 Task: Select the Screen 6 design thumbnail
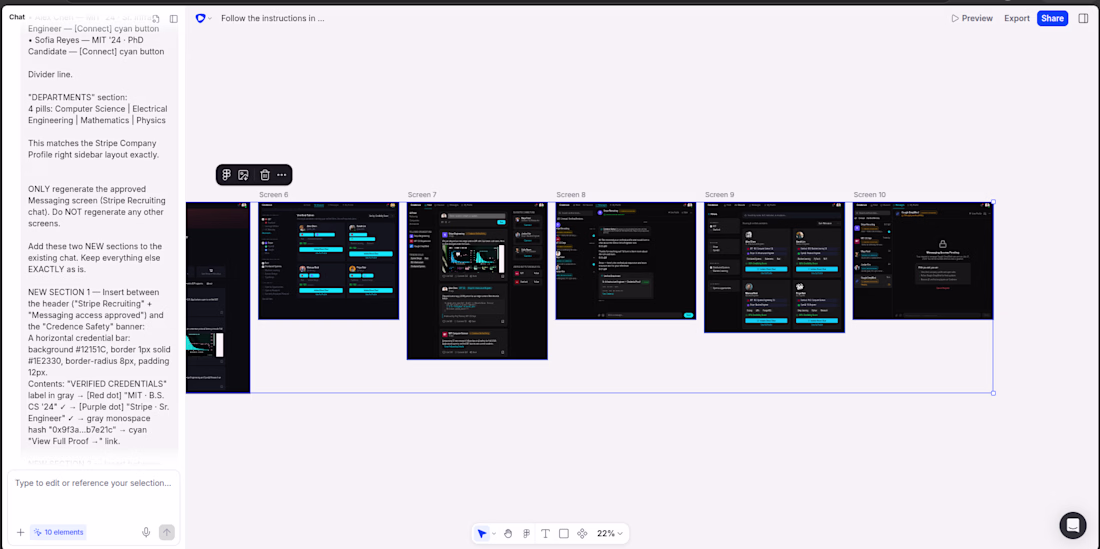coord(328,261)
